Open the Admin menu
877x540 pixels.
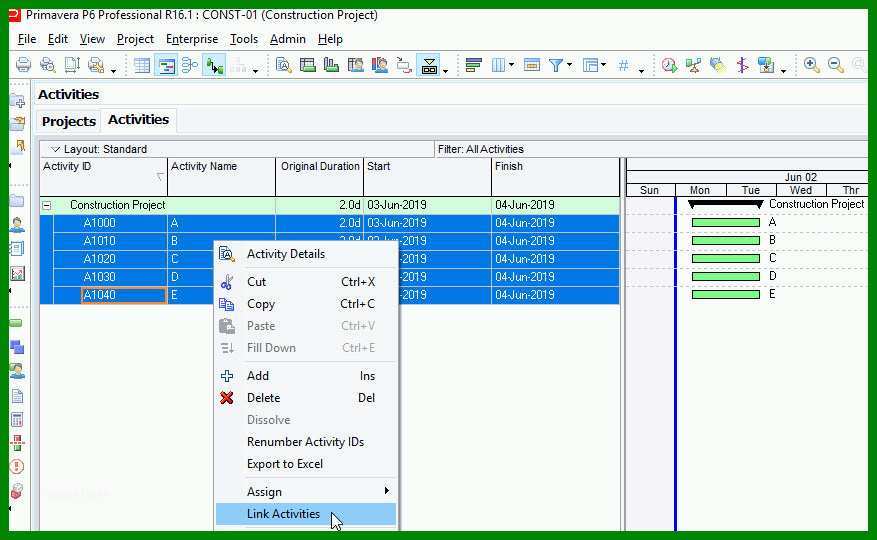[287, 39]
